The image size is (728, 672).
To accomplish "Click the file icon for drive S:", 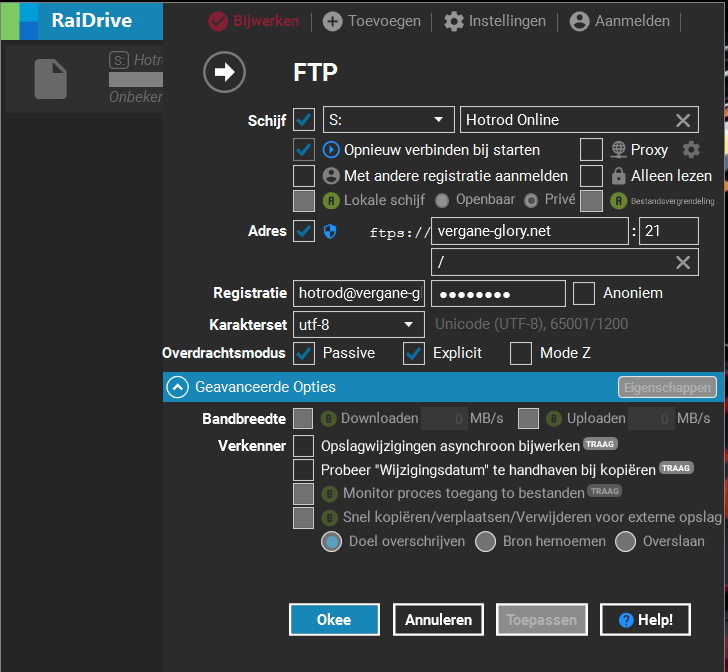I will 51,78.
